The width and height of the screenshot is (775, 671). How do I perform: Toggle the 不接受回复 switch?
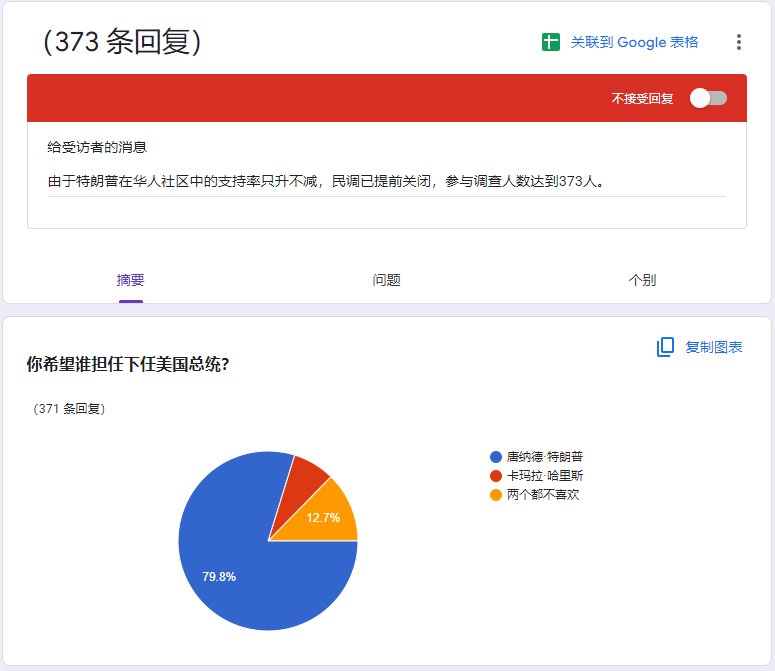tap(708, 98)
